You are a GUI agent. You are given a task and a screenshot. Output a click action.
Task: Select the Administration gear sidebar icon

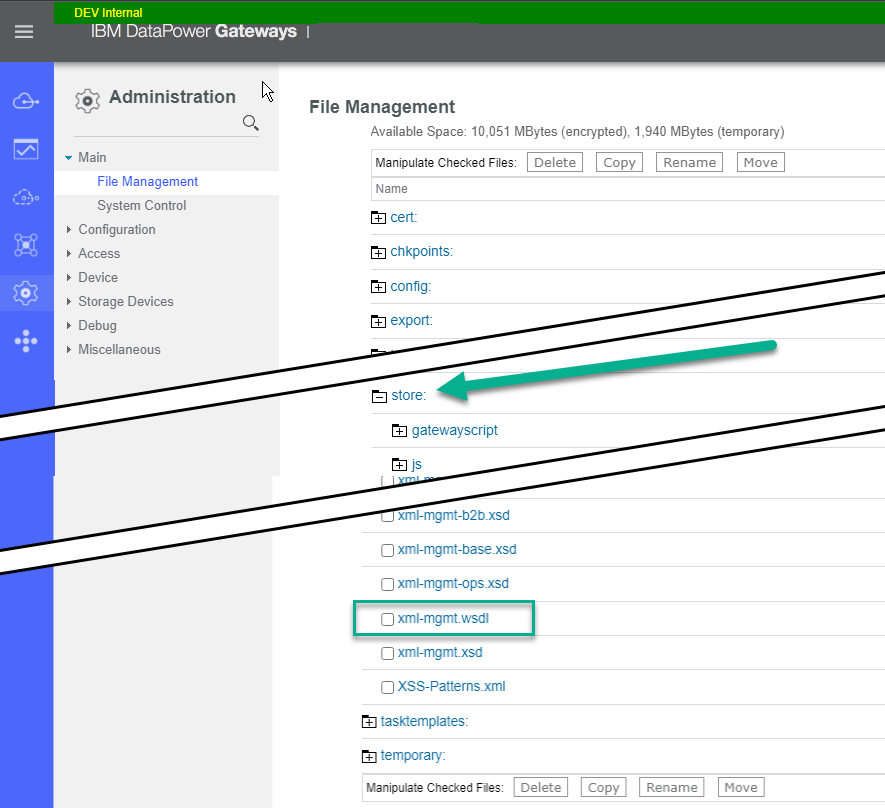pyautogui.click(x=26, y=293)
